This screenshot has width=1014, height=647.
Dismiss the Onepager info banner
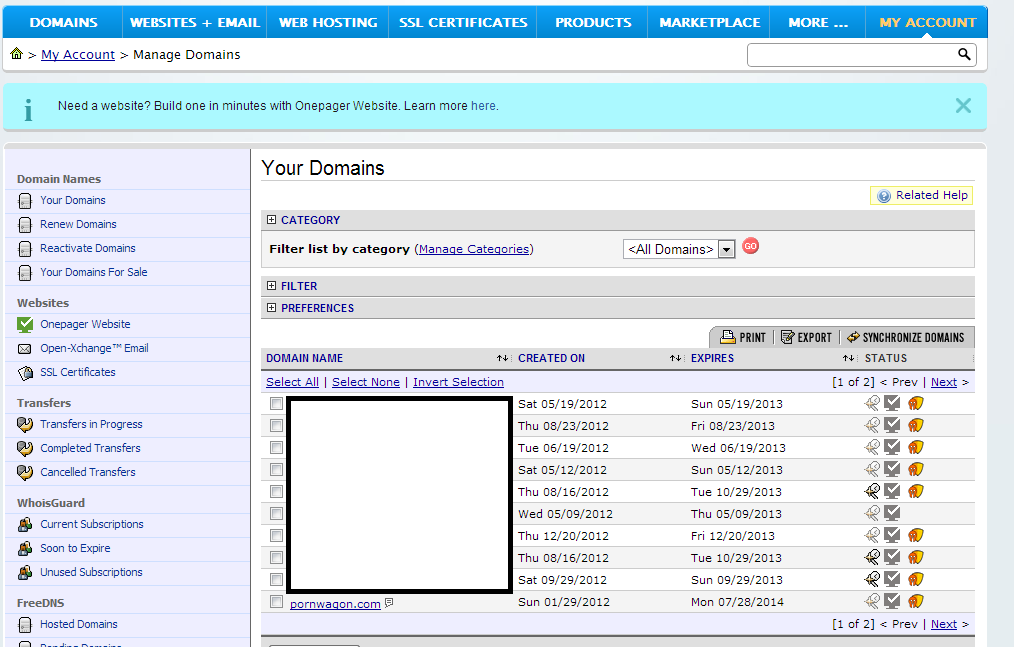pos(963,106)
